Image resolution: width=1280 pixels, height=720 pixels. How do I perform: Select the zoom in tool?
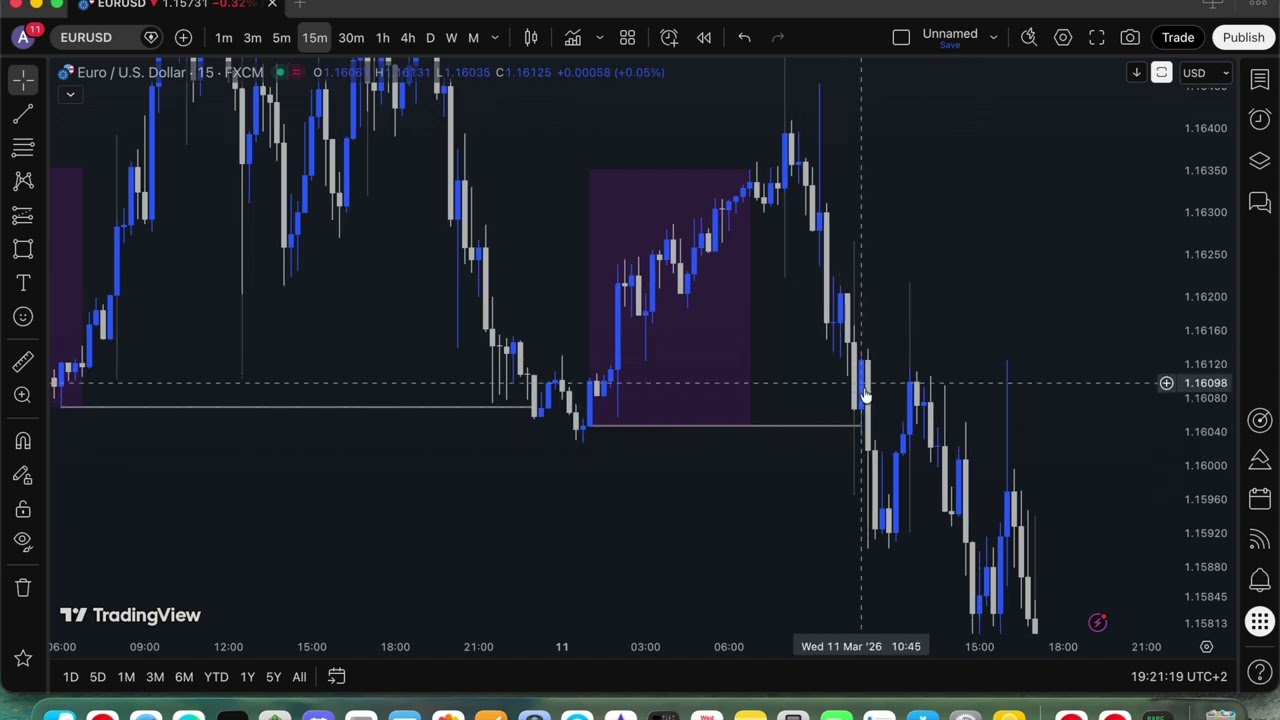pyautogui.click(x=23, y=395)
